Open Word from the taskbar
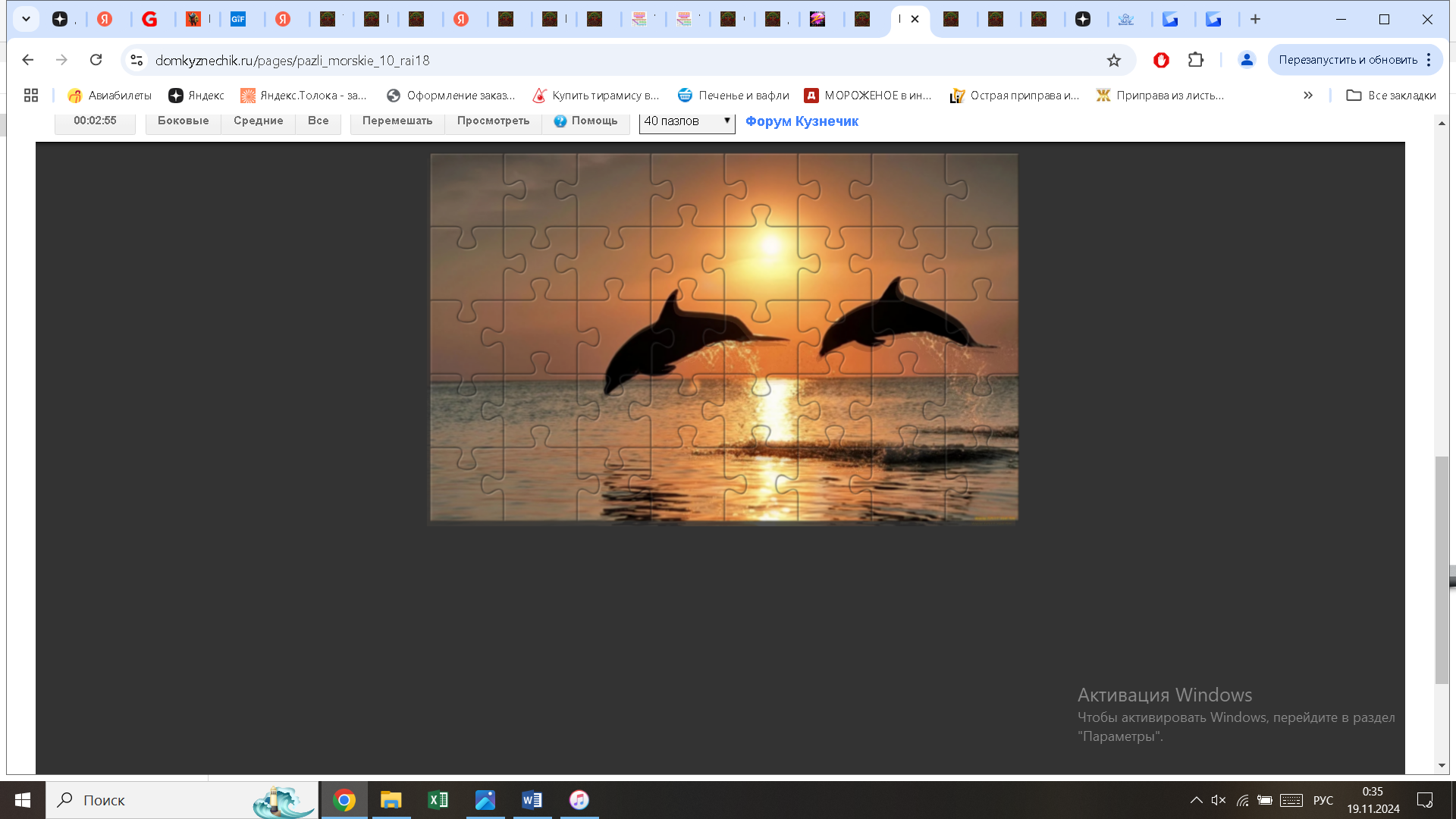Viewport: 1456px width, 819px height. 532,800
